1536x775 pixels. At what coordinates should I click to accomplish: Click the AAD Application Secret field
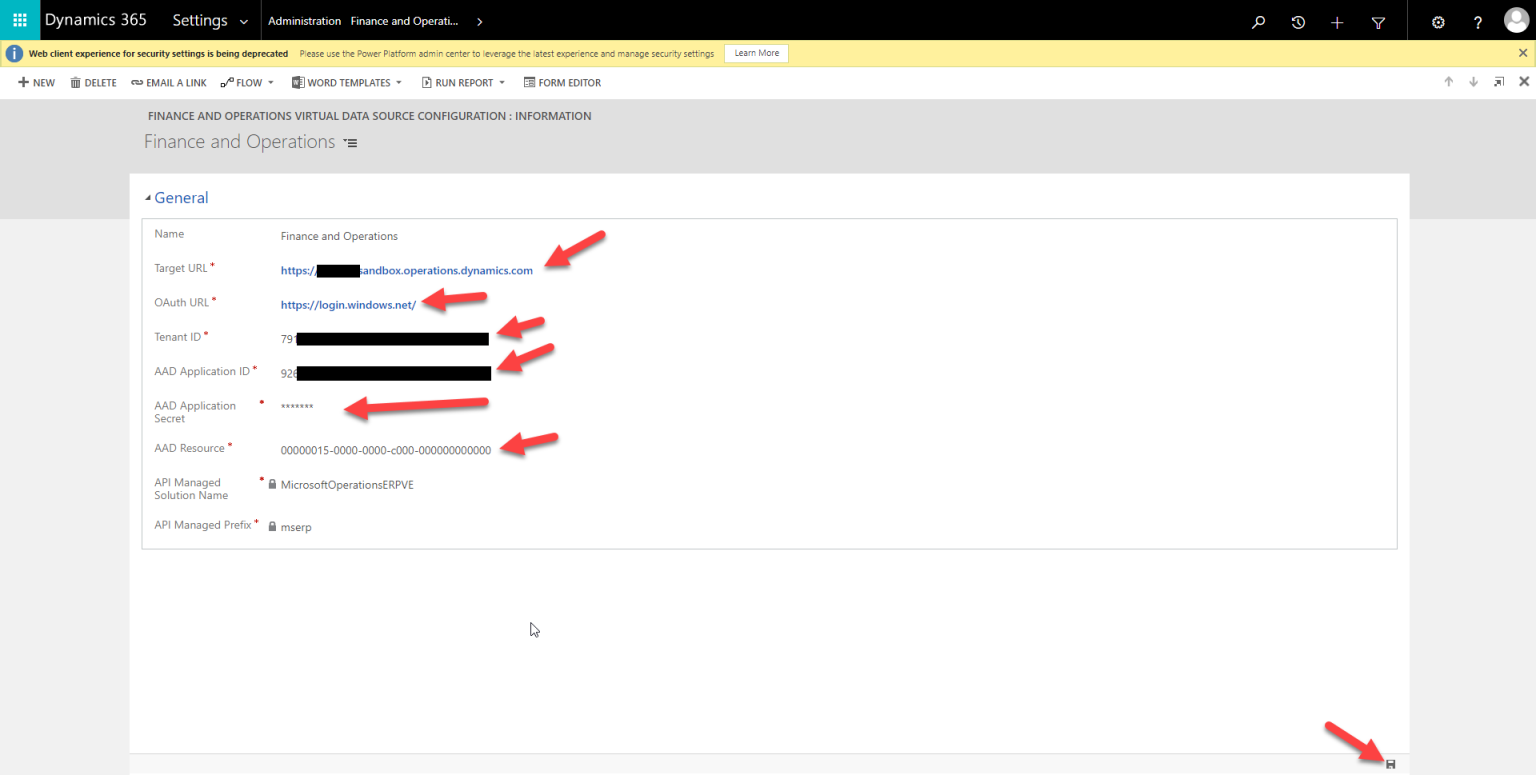pos(297,408)
